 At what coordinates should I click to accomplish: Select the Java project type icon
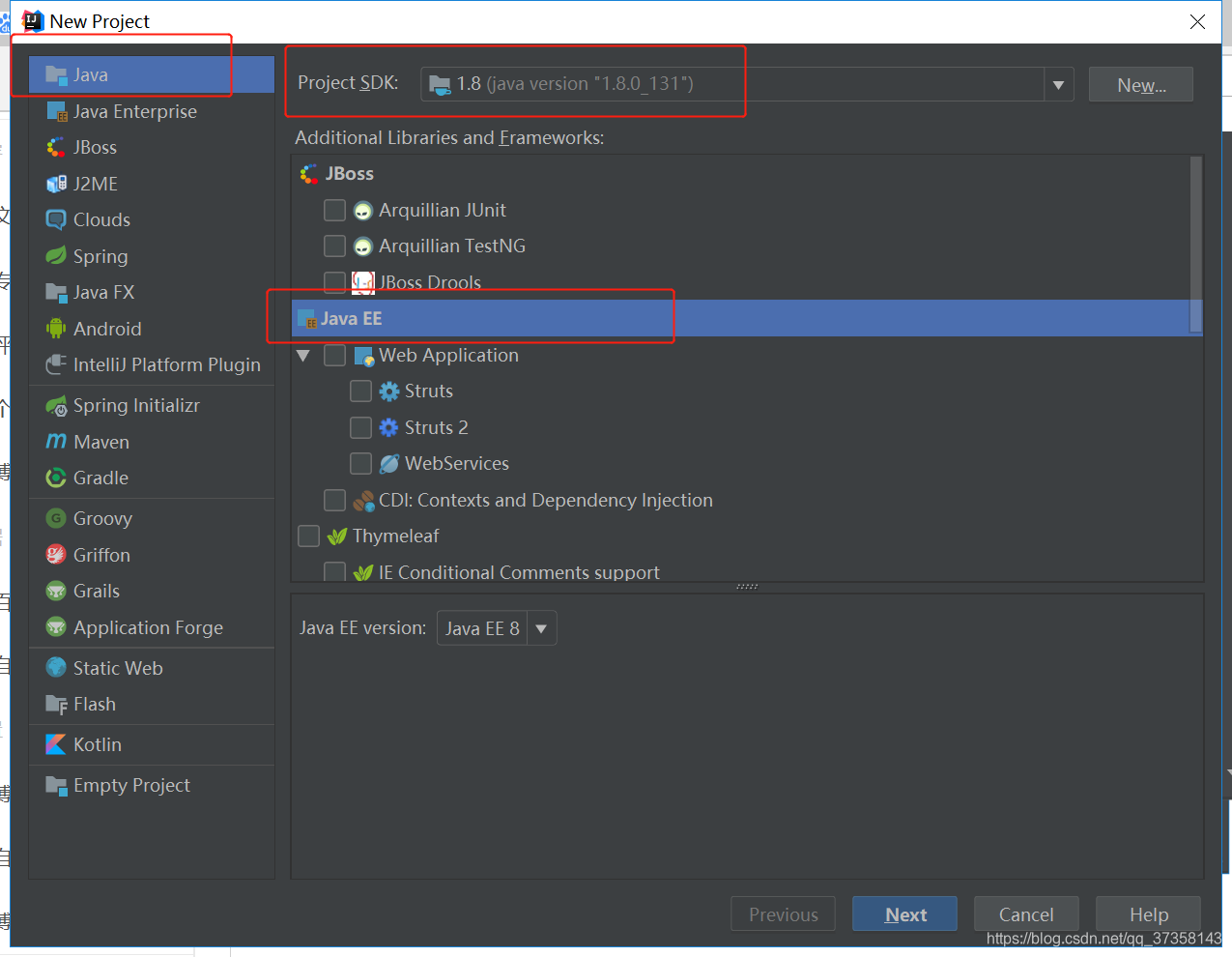tap(56, 74)
